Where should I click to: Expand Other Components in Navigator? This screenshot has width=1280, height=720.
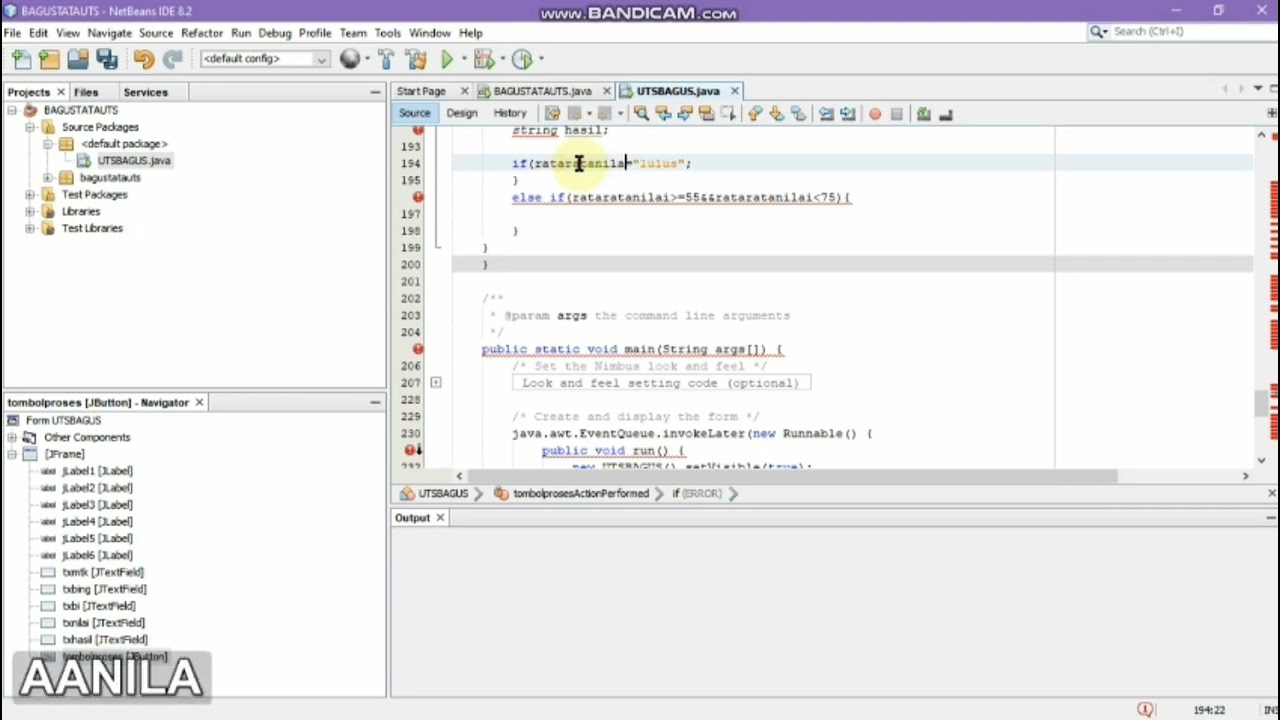[x=12, y=437]
